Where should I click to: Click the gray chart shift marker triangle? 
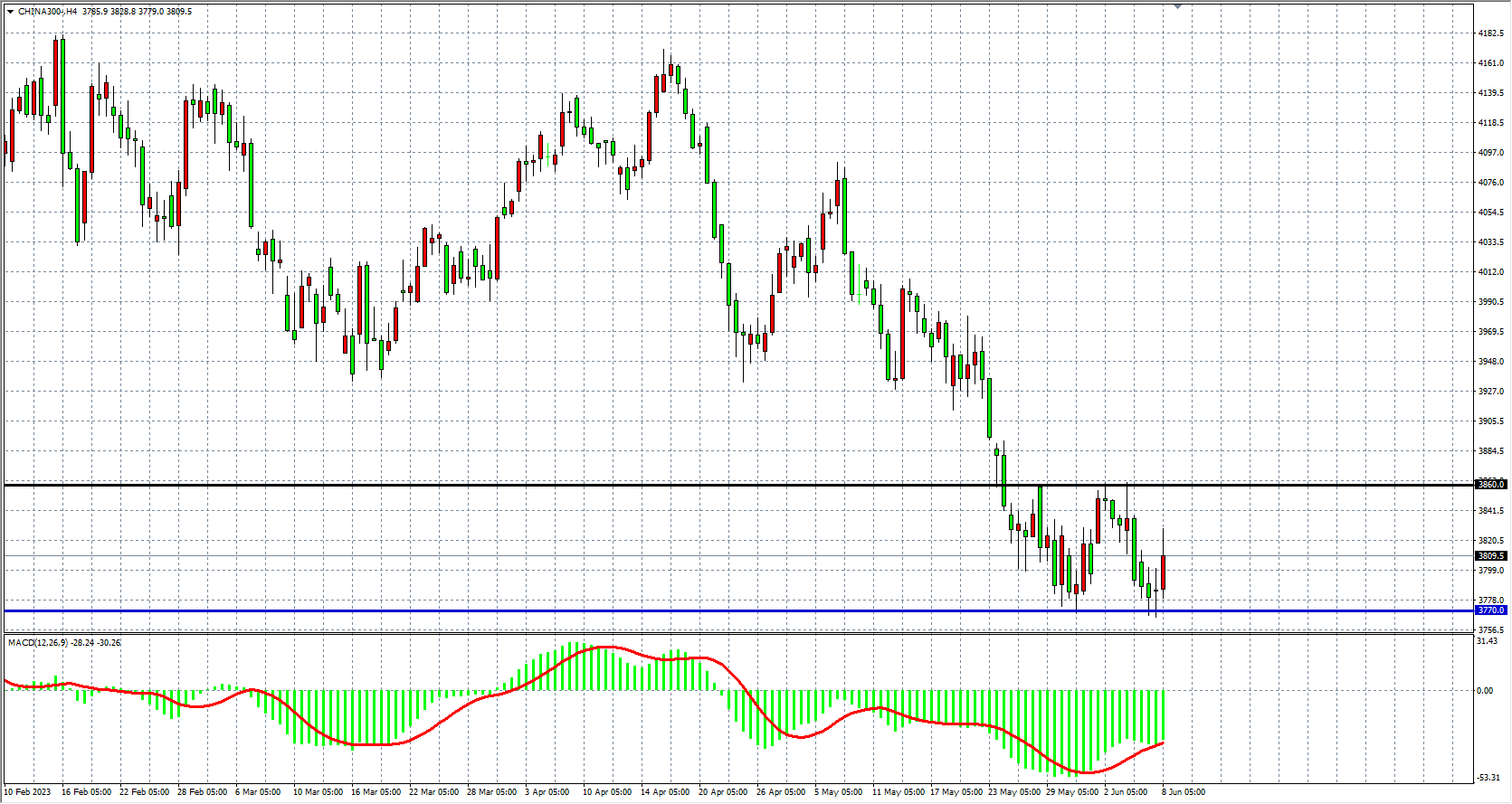(x=1177, y=6)
